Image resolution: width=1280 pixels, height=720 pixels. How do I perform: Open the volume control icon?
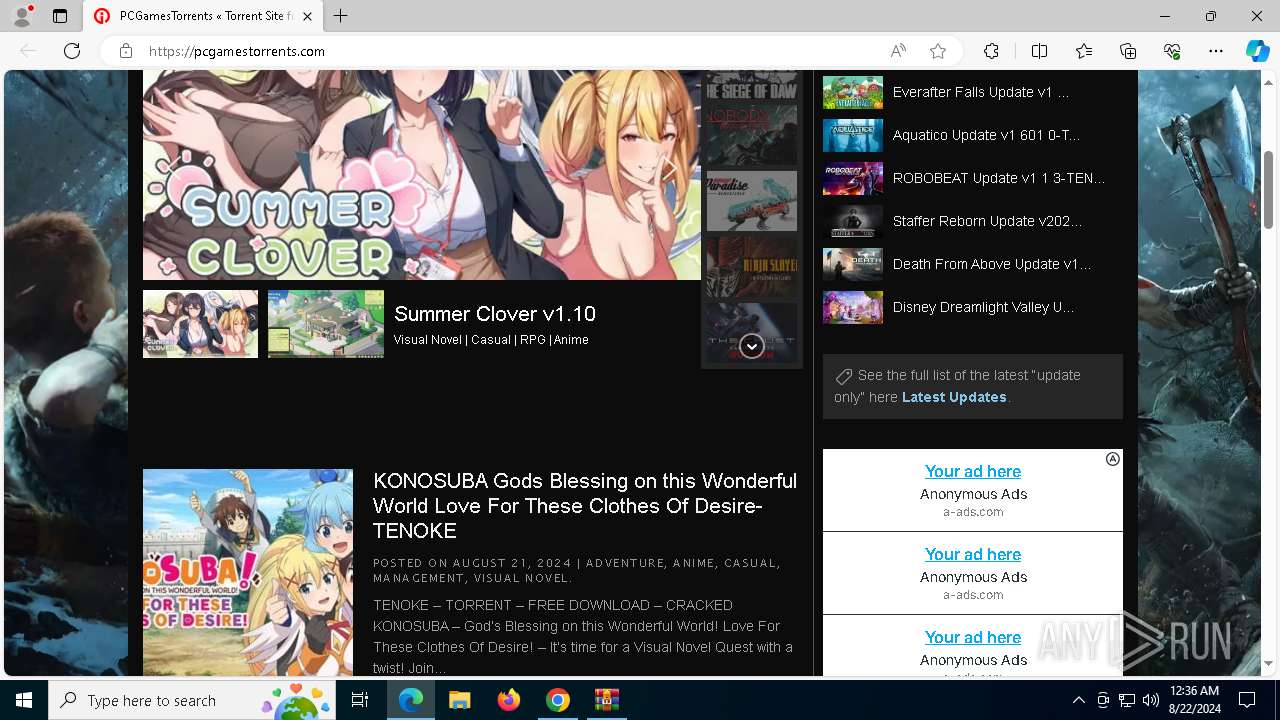(x=1150, y=700)
